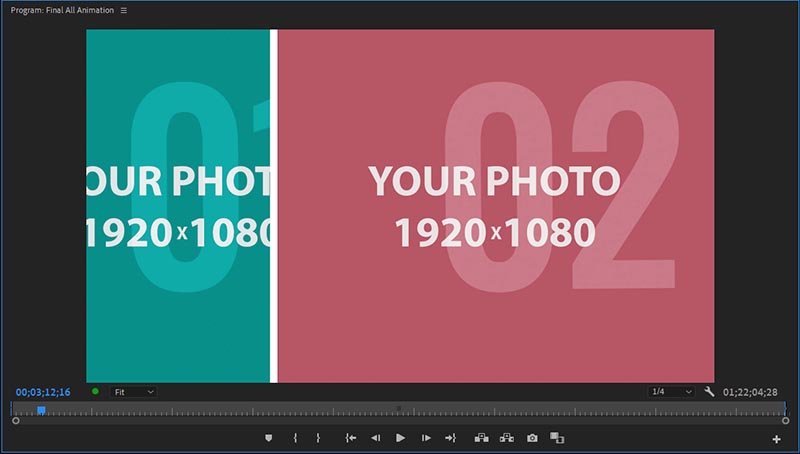Viewport: 800px width, 454px height.
Task: Open wrench Settings menu
Action: (x=709, y=392)
